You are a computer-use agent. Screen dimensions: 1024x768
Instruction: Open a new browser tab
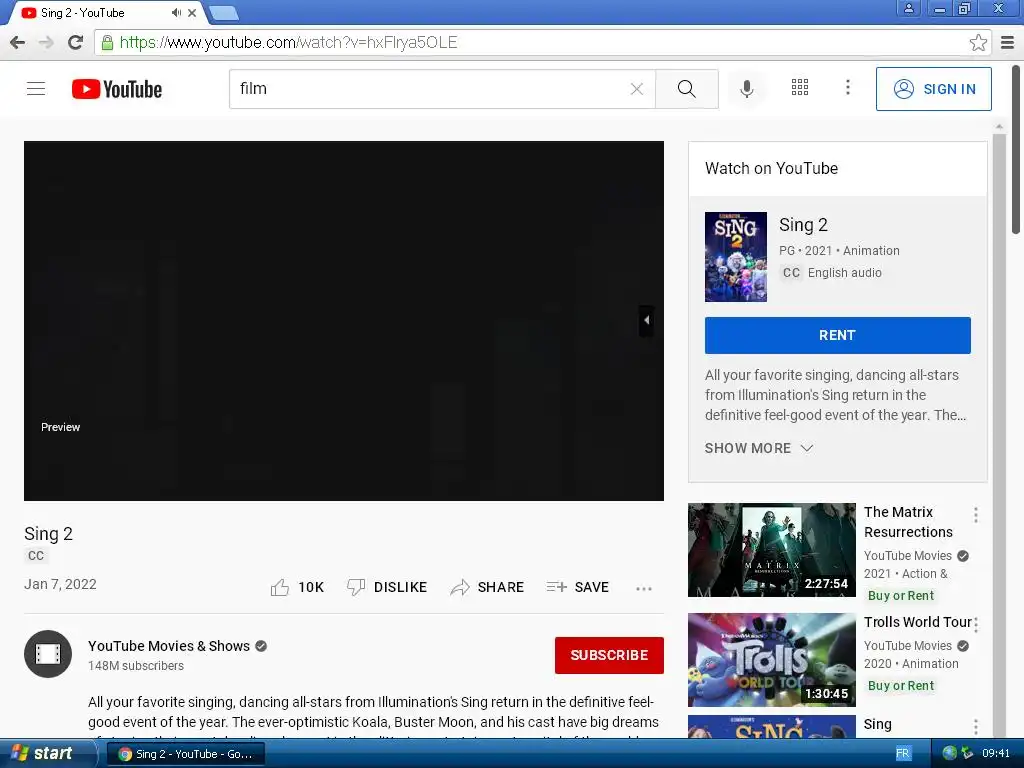(225, 13)
